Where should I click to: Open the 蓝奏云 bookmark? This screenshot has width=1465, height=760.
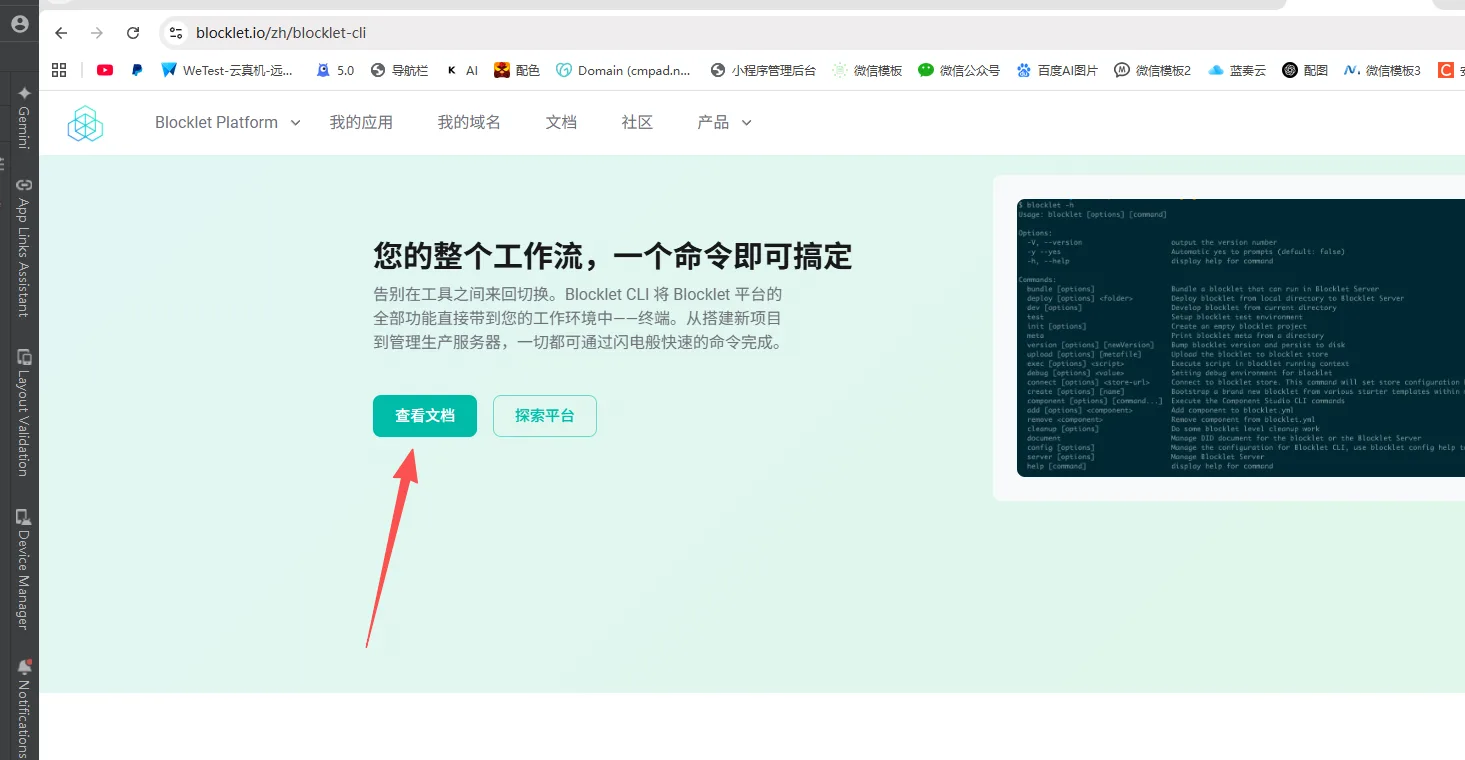(1237, 70)
